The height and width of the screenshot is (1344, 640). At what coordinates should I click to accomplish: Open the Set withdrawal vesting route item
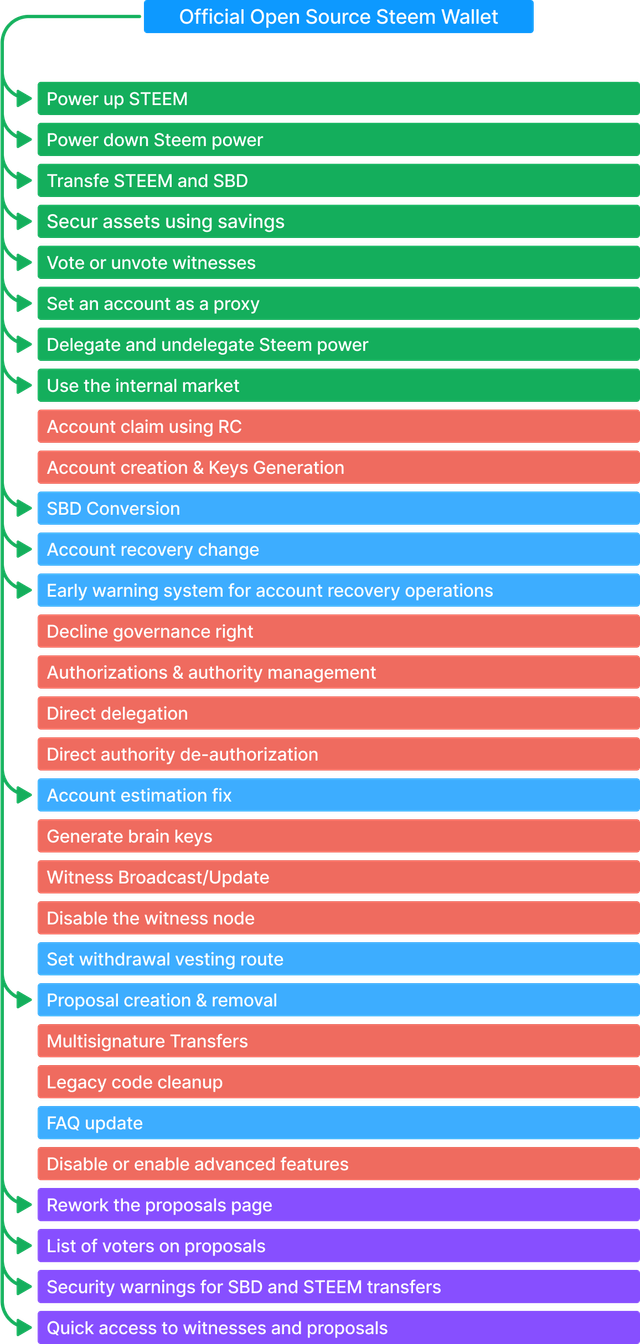click(338, 960)
